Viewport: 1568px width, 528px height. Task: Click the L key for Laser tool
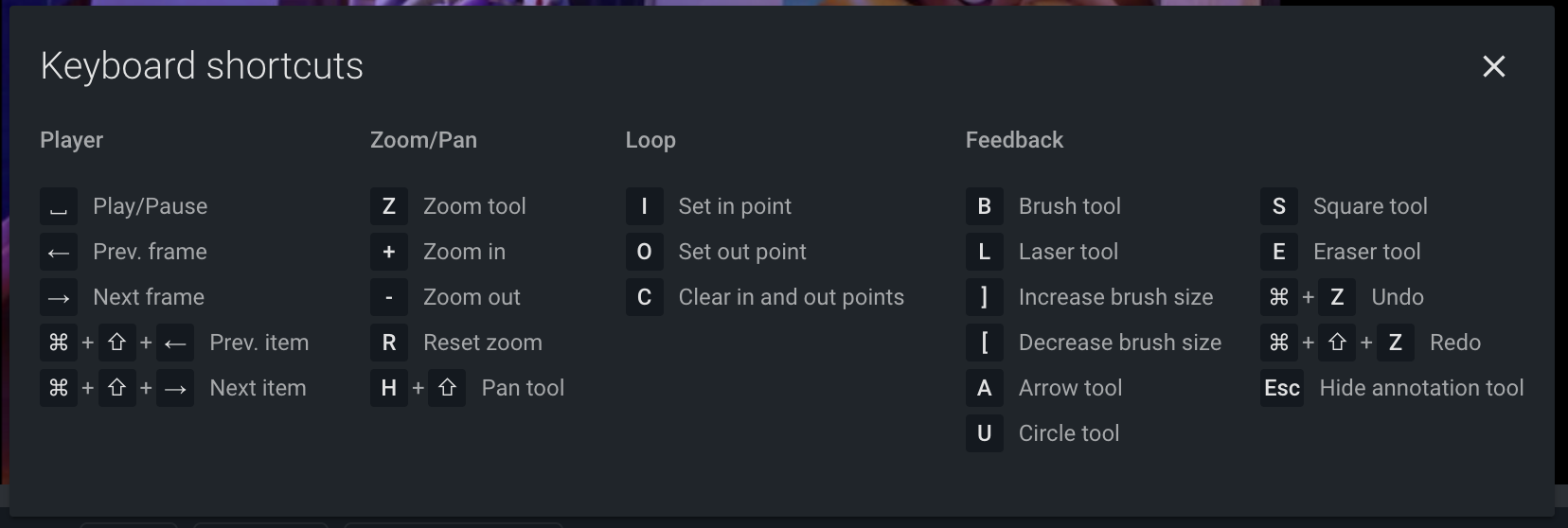coord(985,252)
